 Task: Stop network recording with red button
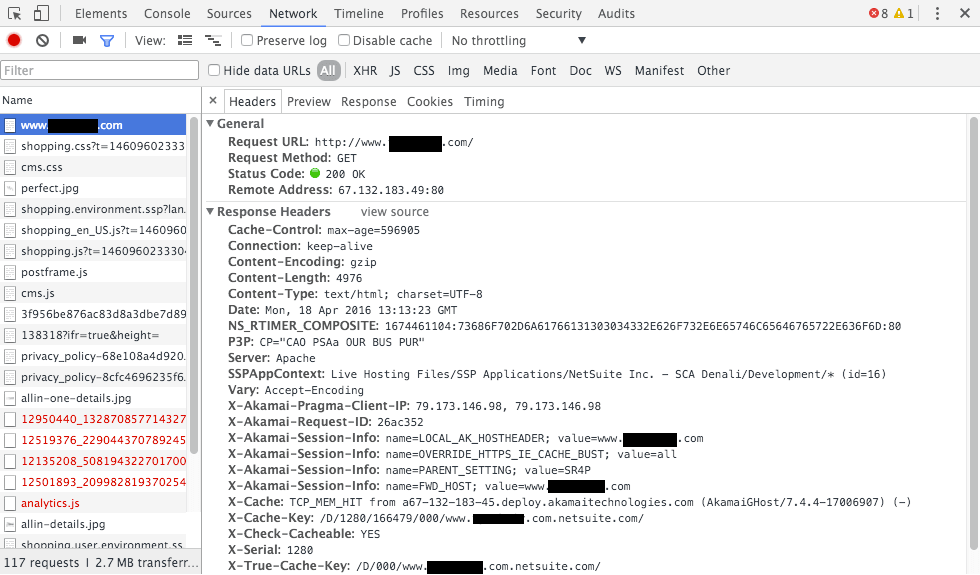(14, 41)
